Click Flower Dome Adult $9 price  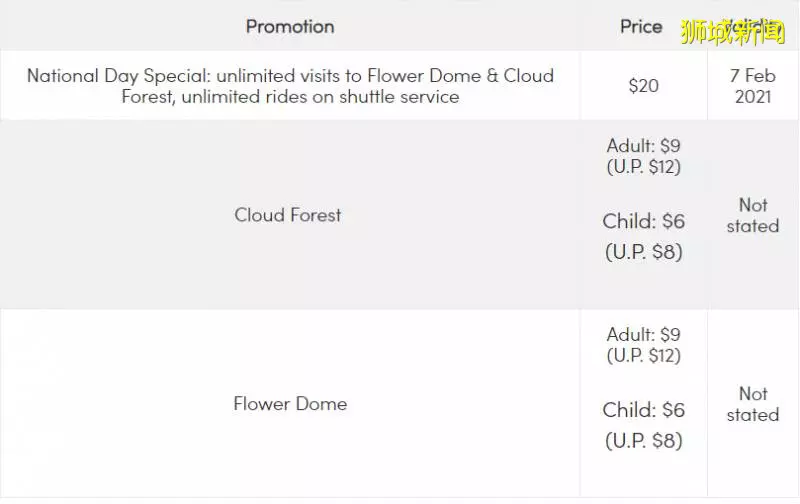[x=643, y=335]
